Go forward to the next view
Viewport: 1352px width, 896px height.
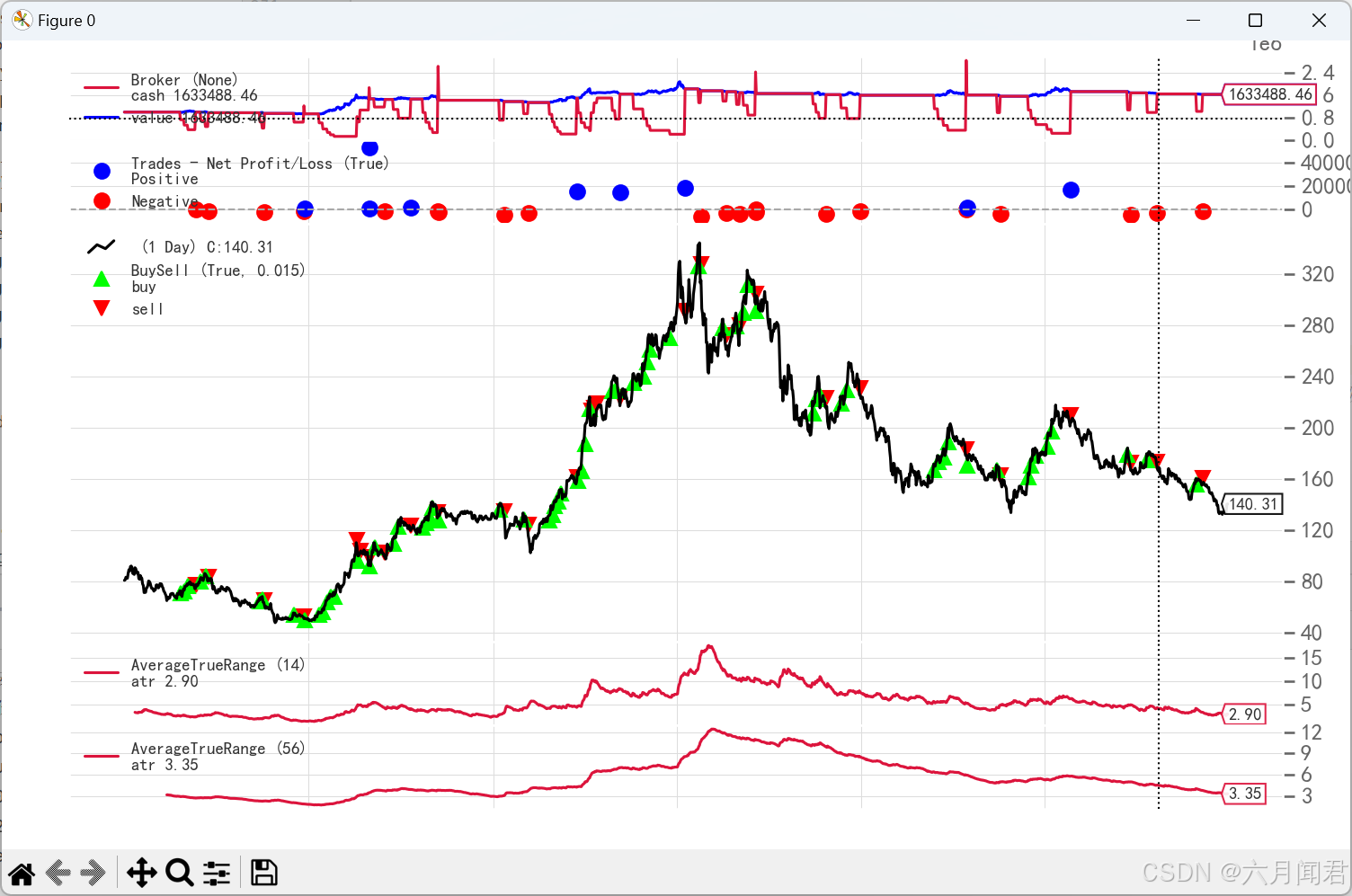pyautogui.click(x=93, y=873)
